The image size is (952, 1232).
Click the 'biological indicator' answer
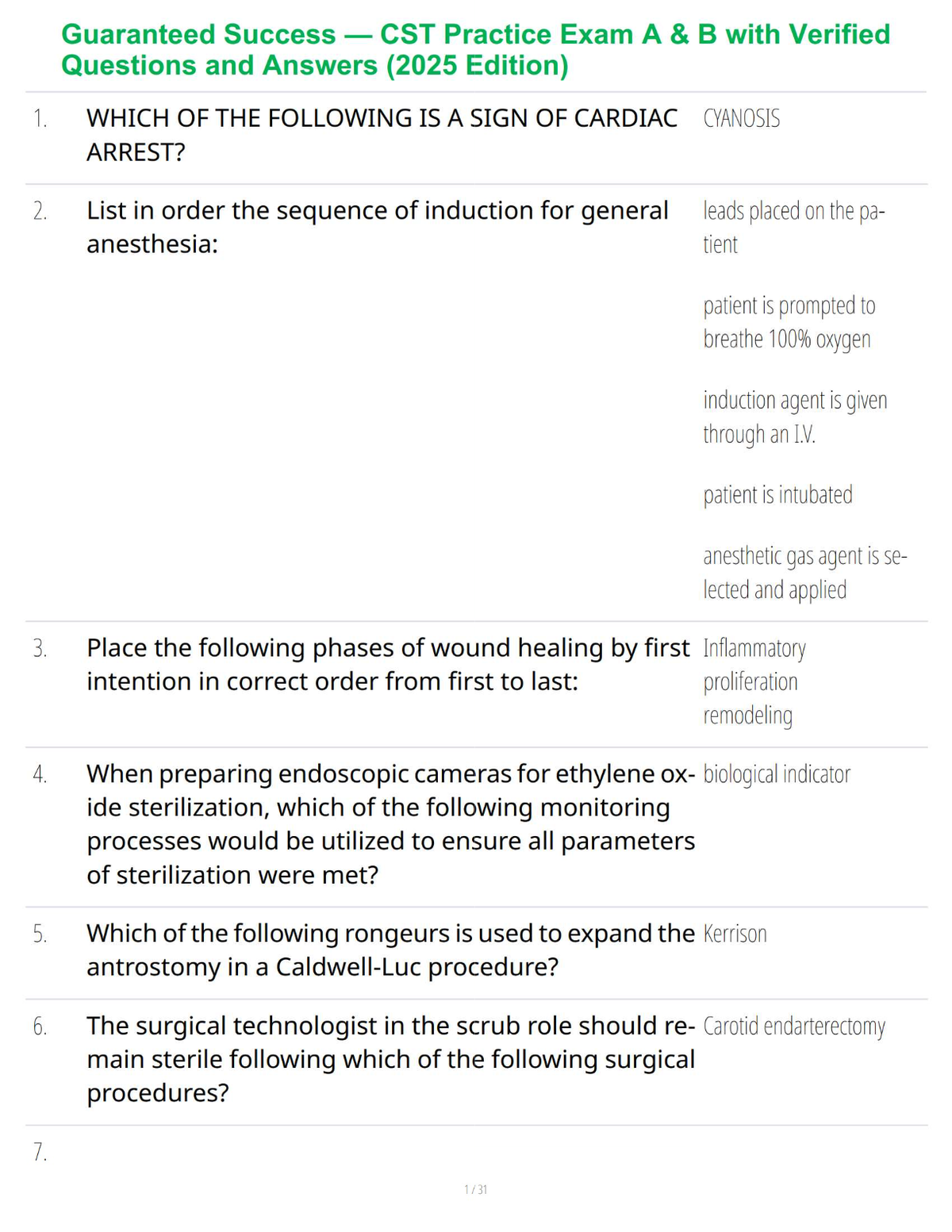(776, 774)
